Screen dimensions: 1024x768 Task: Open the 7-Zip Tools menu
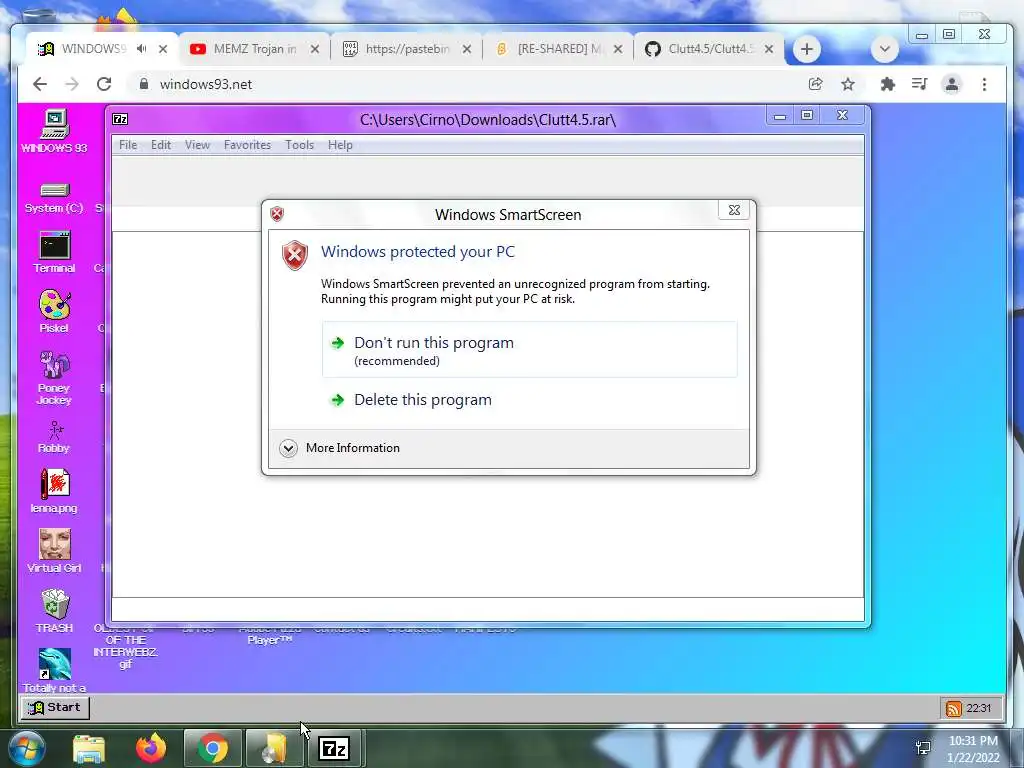pyautogui.click(x=299, y=145)
